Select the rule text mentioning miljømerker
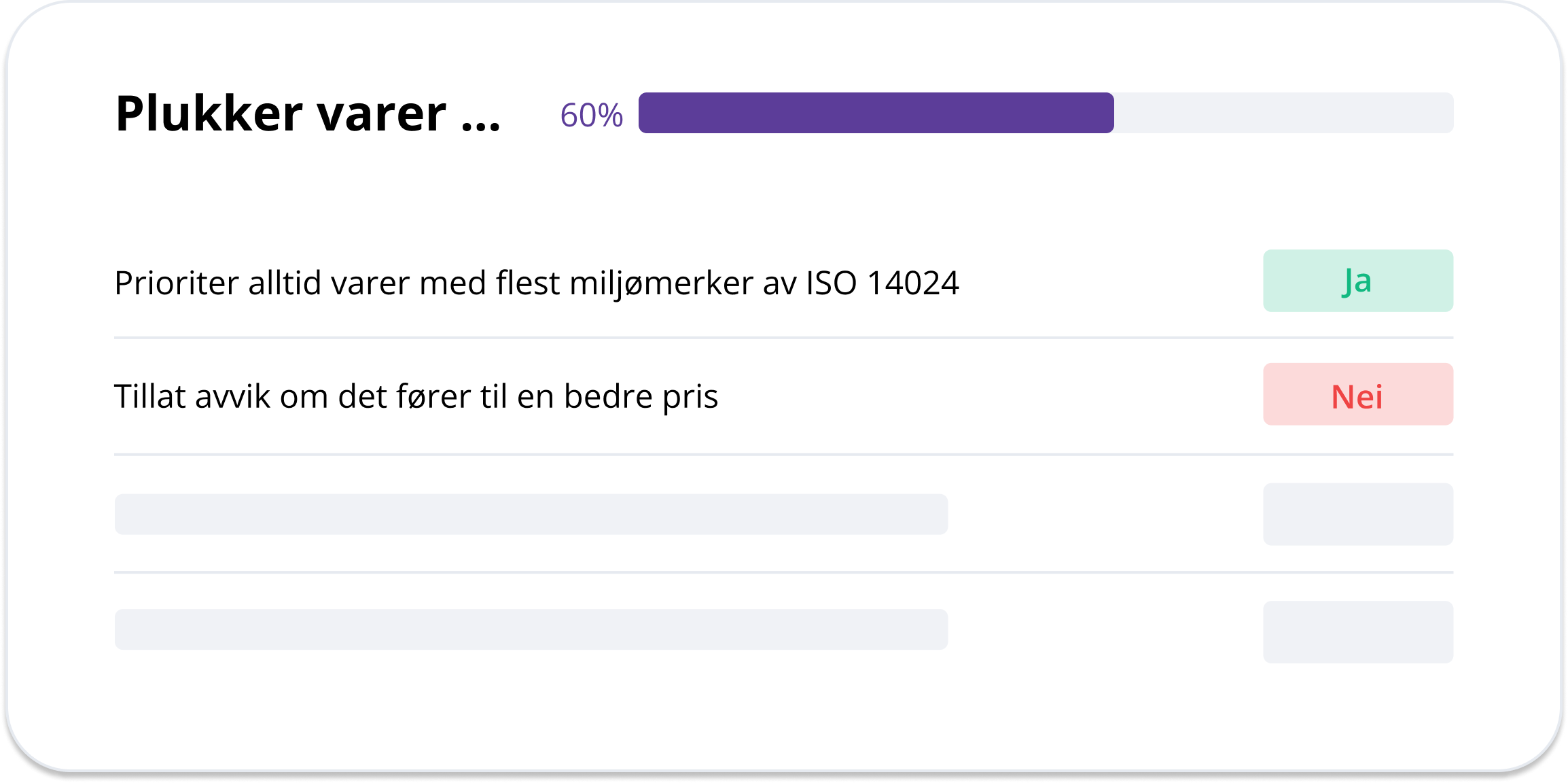 tap(537, 281)
